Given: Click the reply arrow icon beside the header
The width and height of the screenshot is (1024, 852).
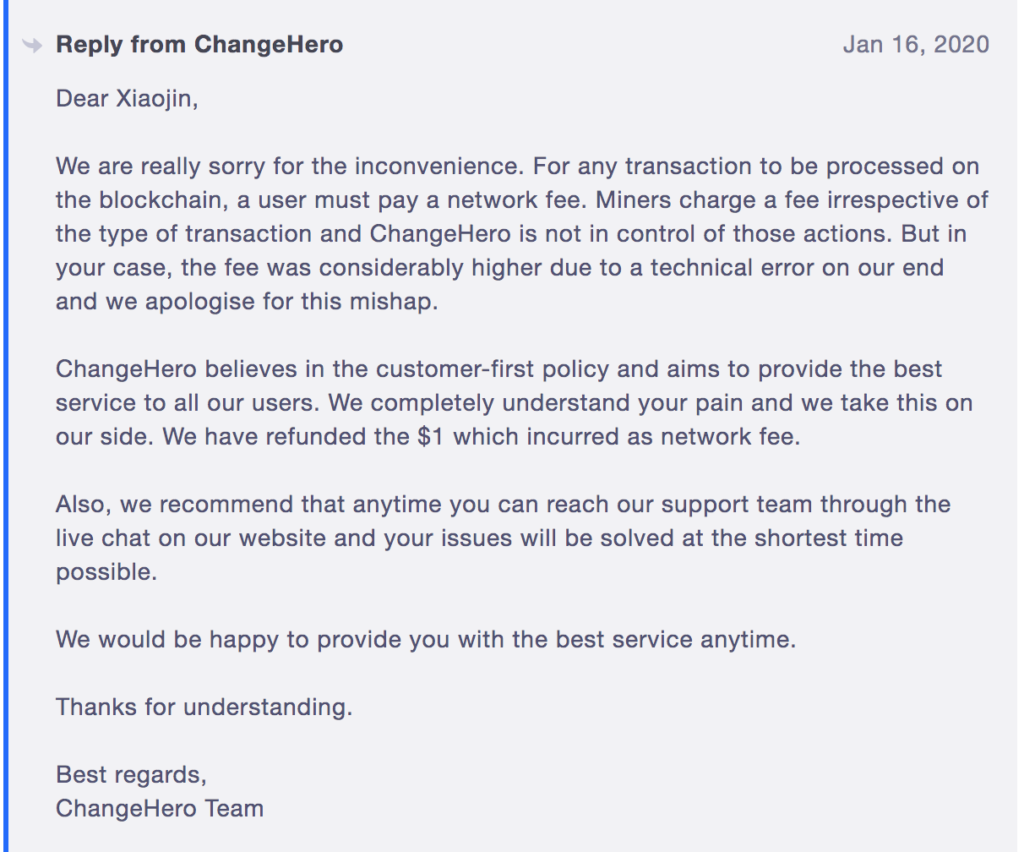Looking at the screenshot, I should click(x=32, y=45).
